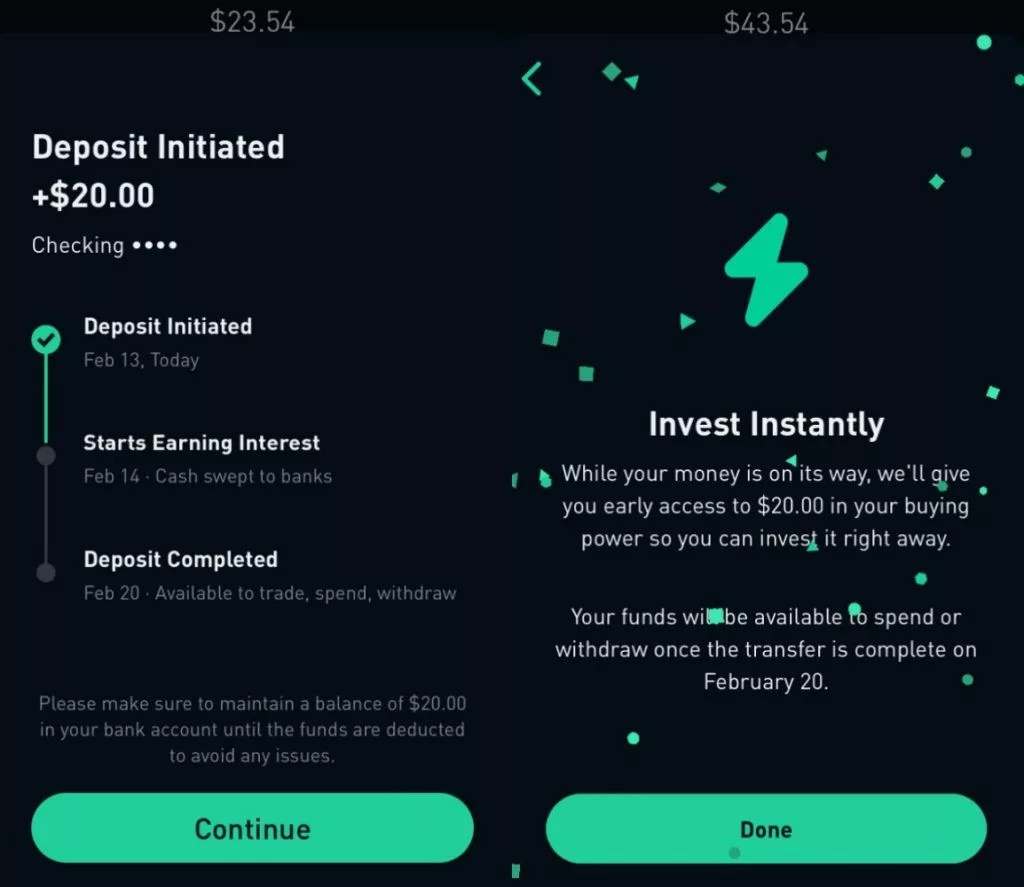Click the lightning bolt instant deposit icon
This screenshot has height=887, width=1024.
[x=767, y=270]
